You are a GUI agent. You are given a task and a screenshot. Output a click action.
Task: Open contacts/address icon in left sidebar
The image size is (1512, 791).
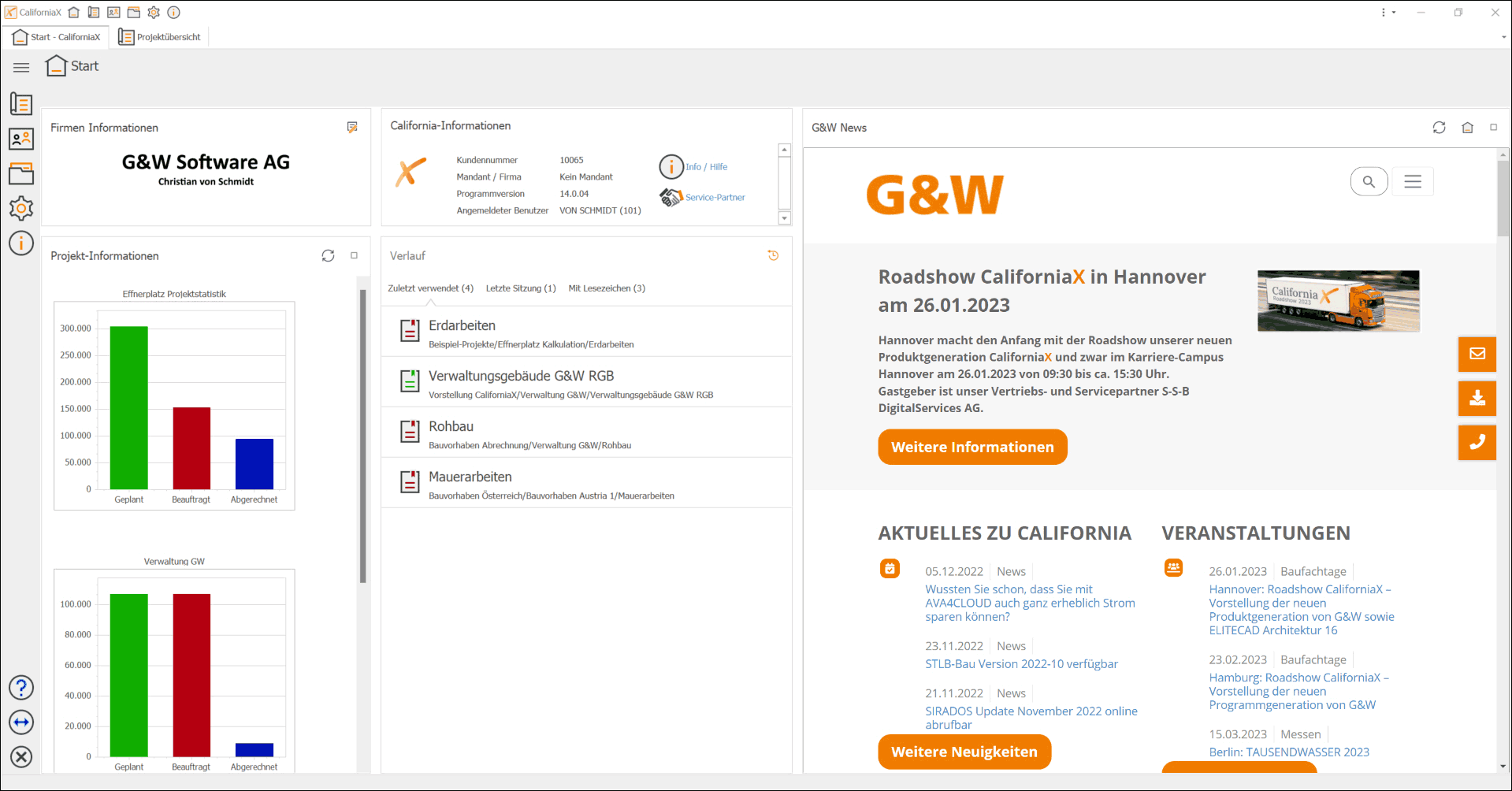pos(21,139)
